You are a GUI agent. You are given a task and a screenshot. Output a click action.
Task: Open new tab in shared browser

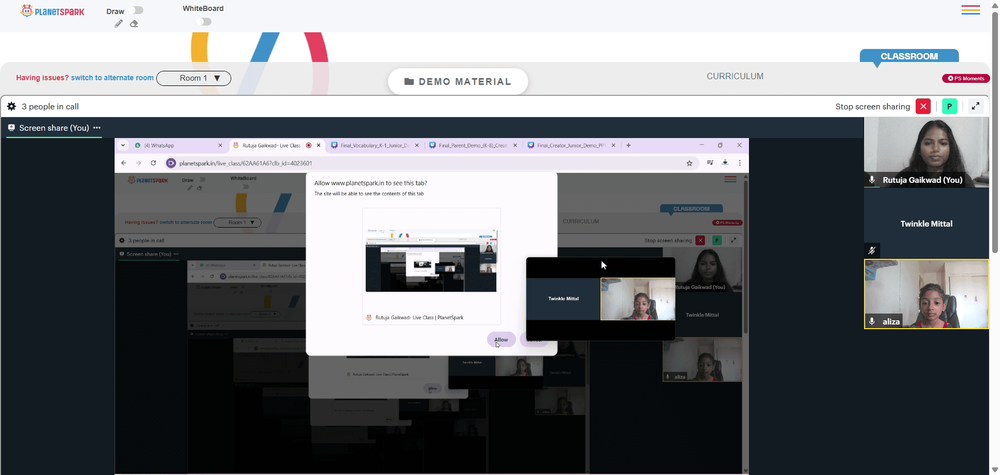(628, 145)
